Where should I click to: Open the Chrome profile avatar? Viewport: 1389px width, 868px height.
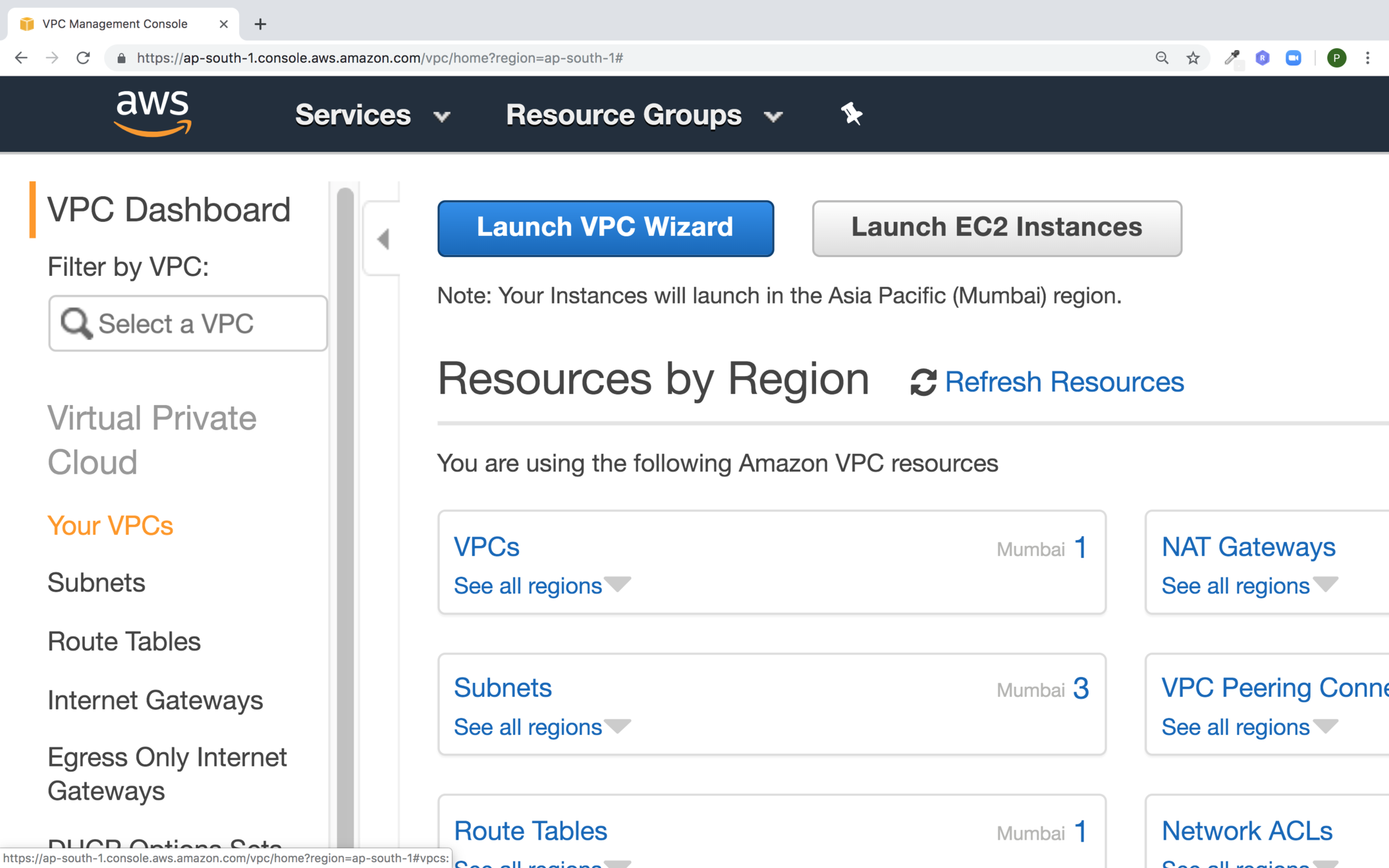tap(1336, 58)
